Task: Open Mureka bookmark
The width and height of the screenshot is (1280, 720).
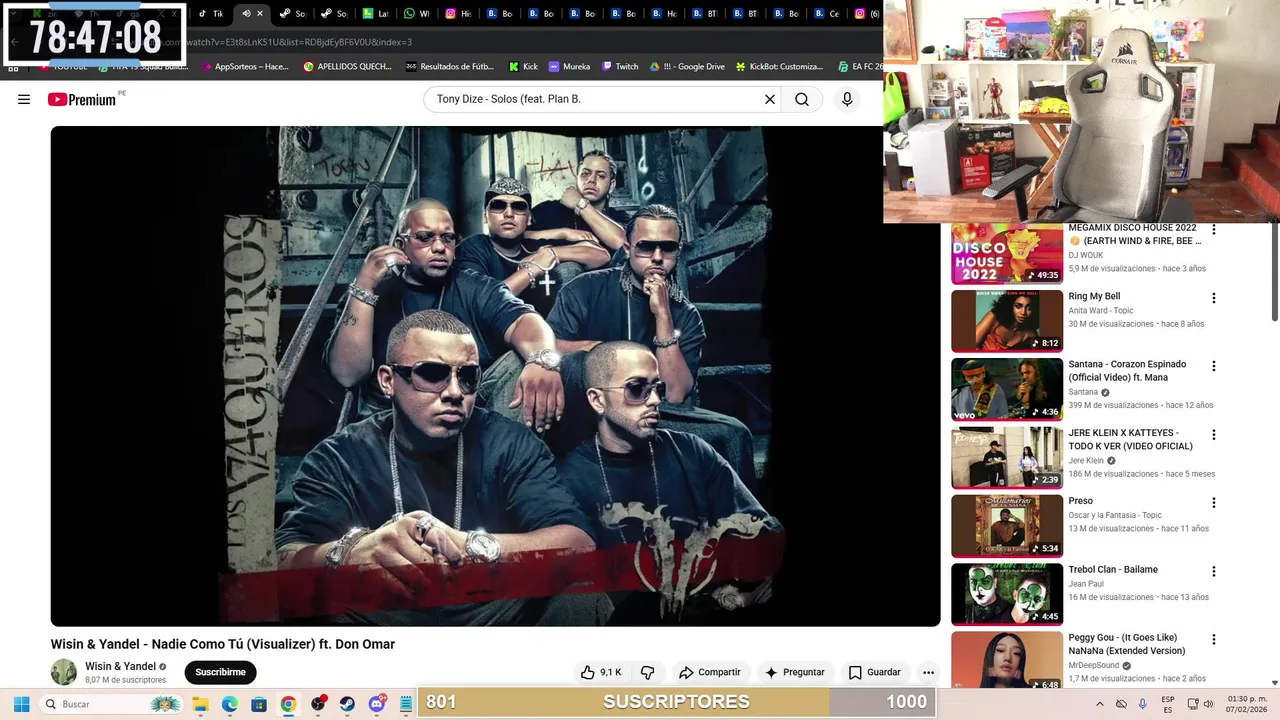Action: pos(569,66)
